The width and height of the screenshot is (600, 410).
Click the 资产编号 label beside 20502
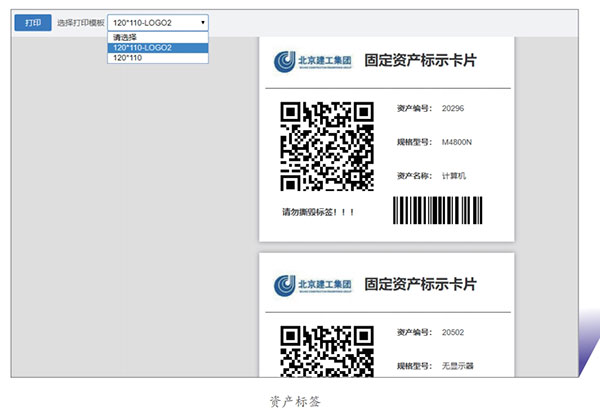[x=414, y=332]
